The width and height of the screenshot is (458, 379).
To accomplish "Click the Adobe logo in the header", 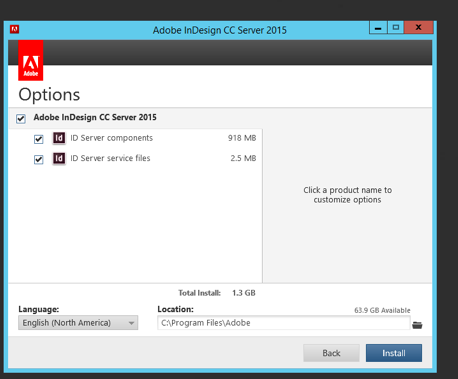I will 31,60.
